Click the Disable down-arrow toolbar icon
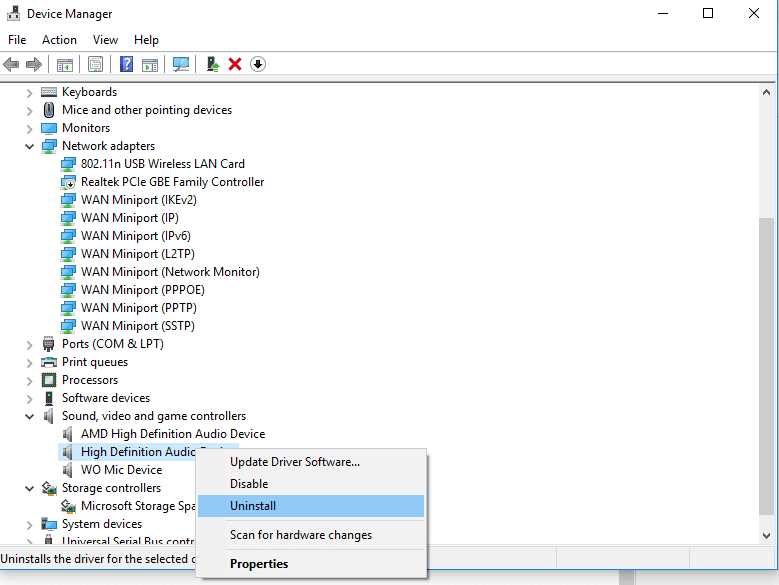This screenshot has width=779, height=585. pos(258,64)
